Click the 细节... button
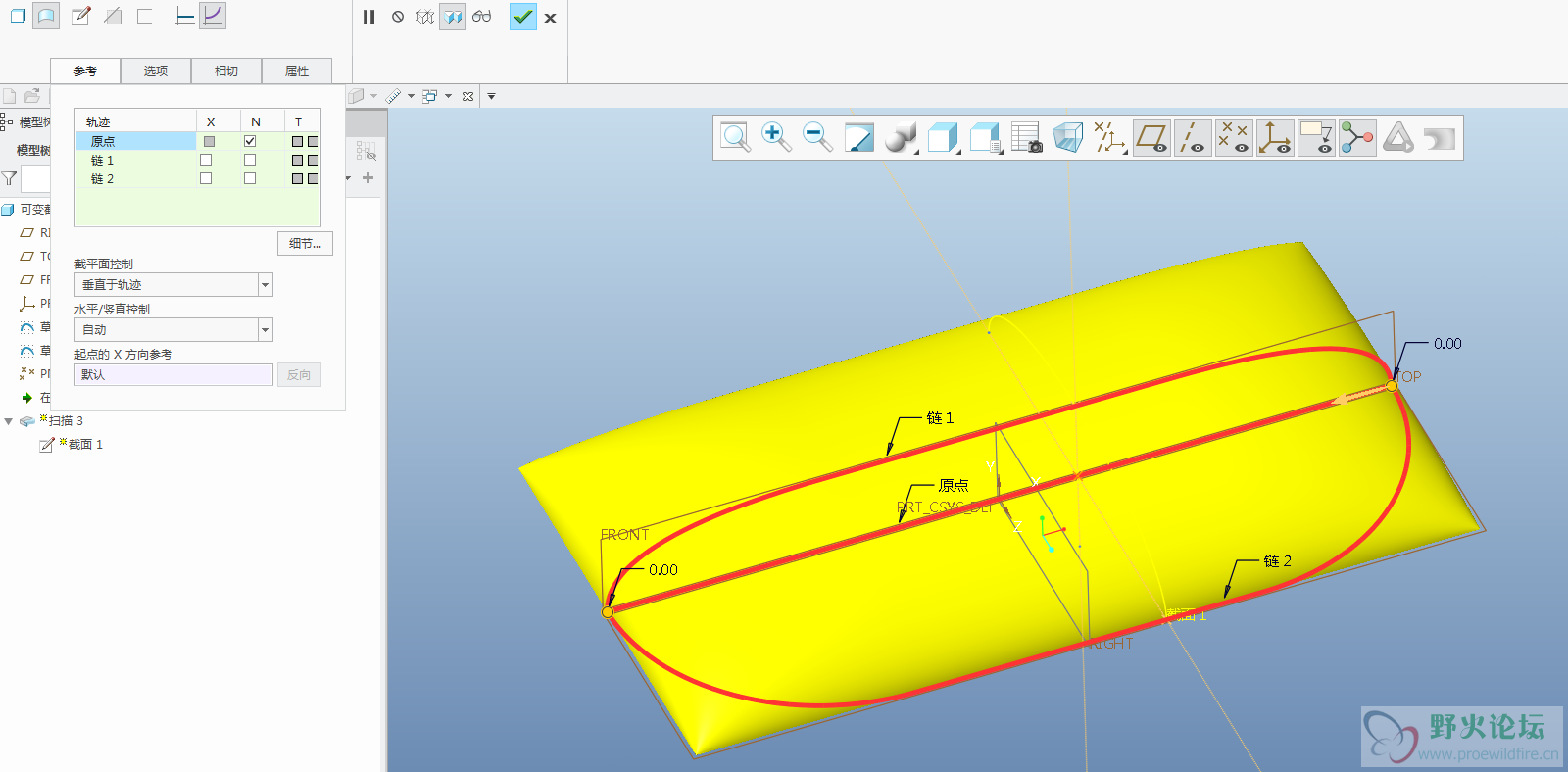1568x772 pixels. coord(305,243)
